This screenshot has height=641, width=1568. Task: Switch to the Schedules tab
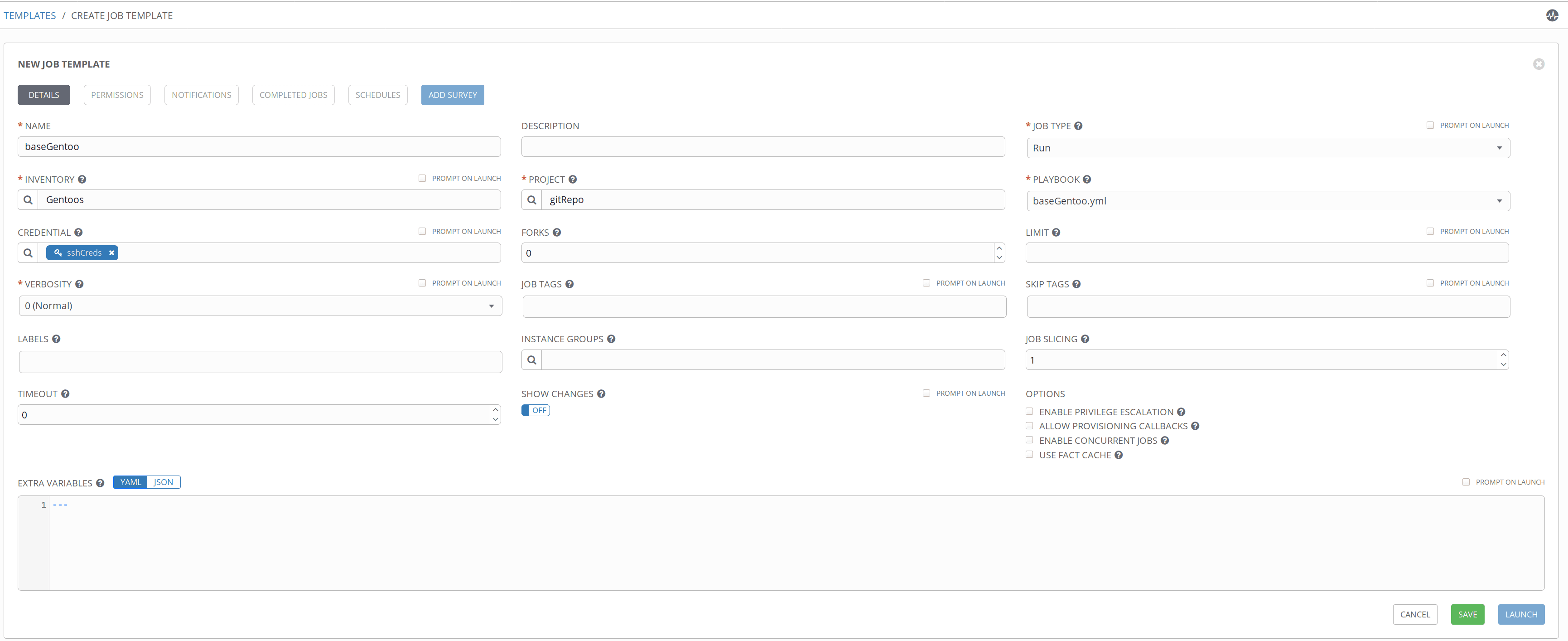(377, 94)
